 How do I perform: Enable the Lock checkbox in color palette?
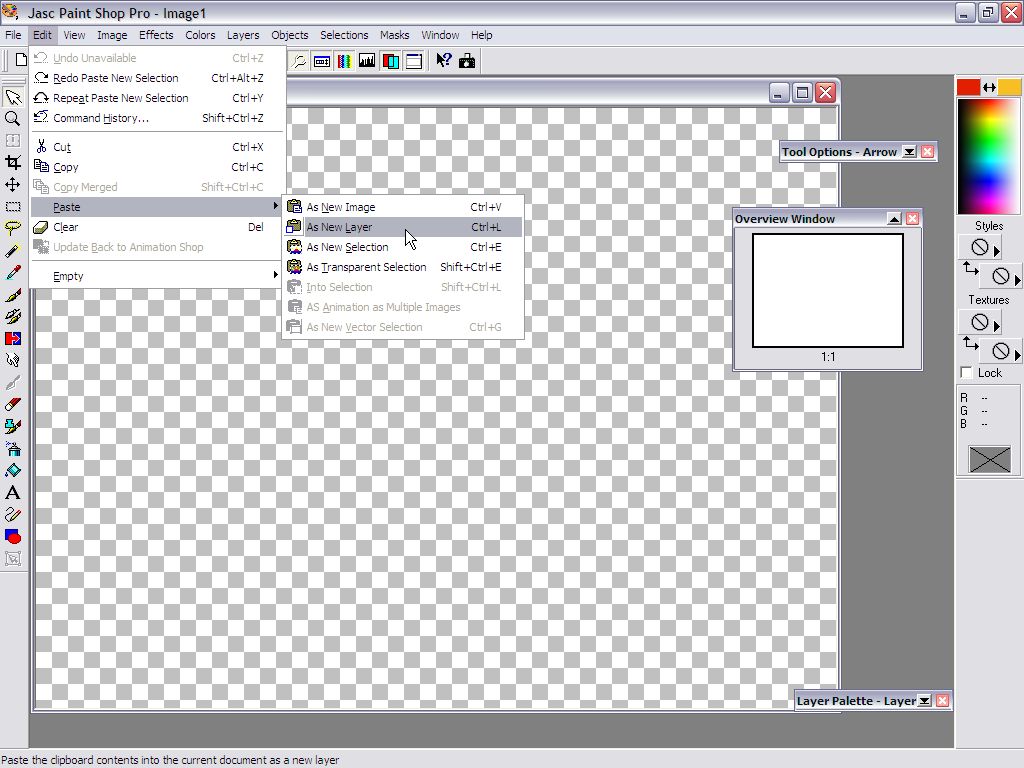pos(966,373)
